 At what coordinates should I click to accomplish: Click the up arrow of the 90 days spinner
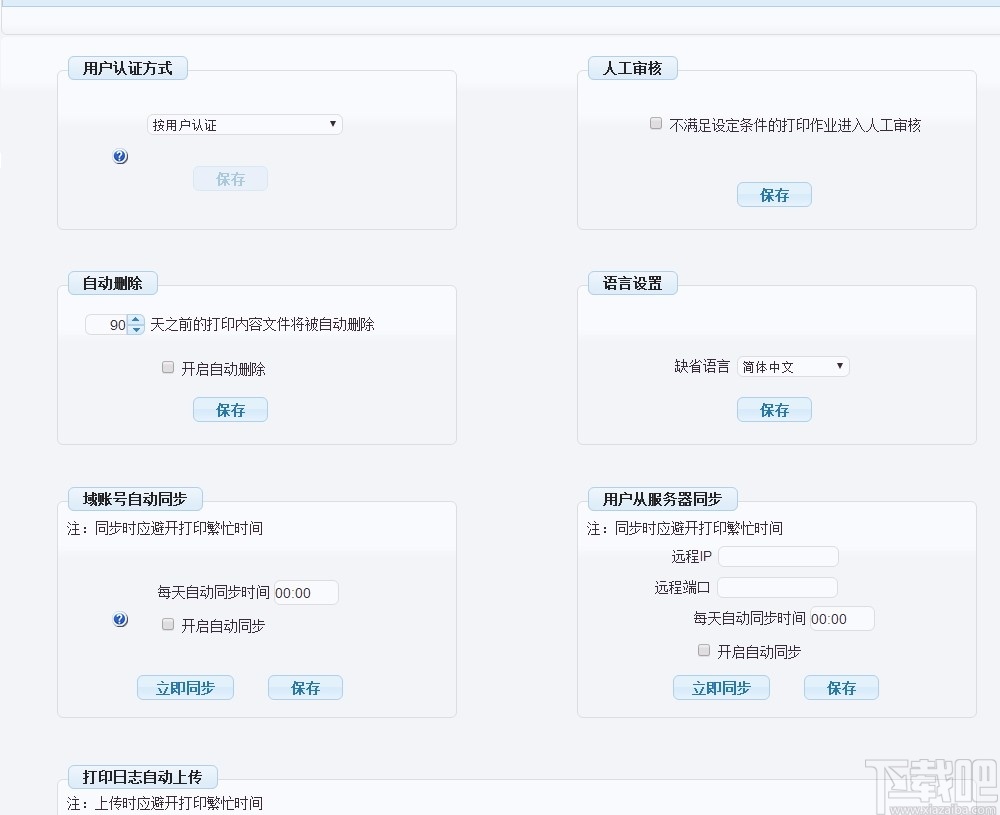136,320
